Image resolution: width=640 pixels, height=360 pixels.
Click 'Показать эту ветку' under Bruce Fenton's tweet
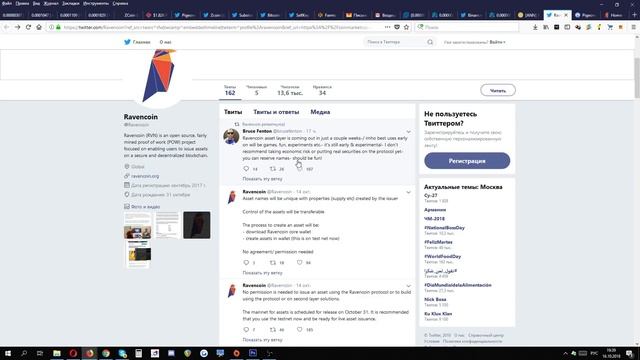pos(262,179)
